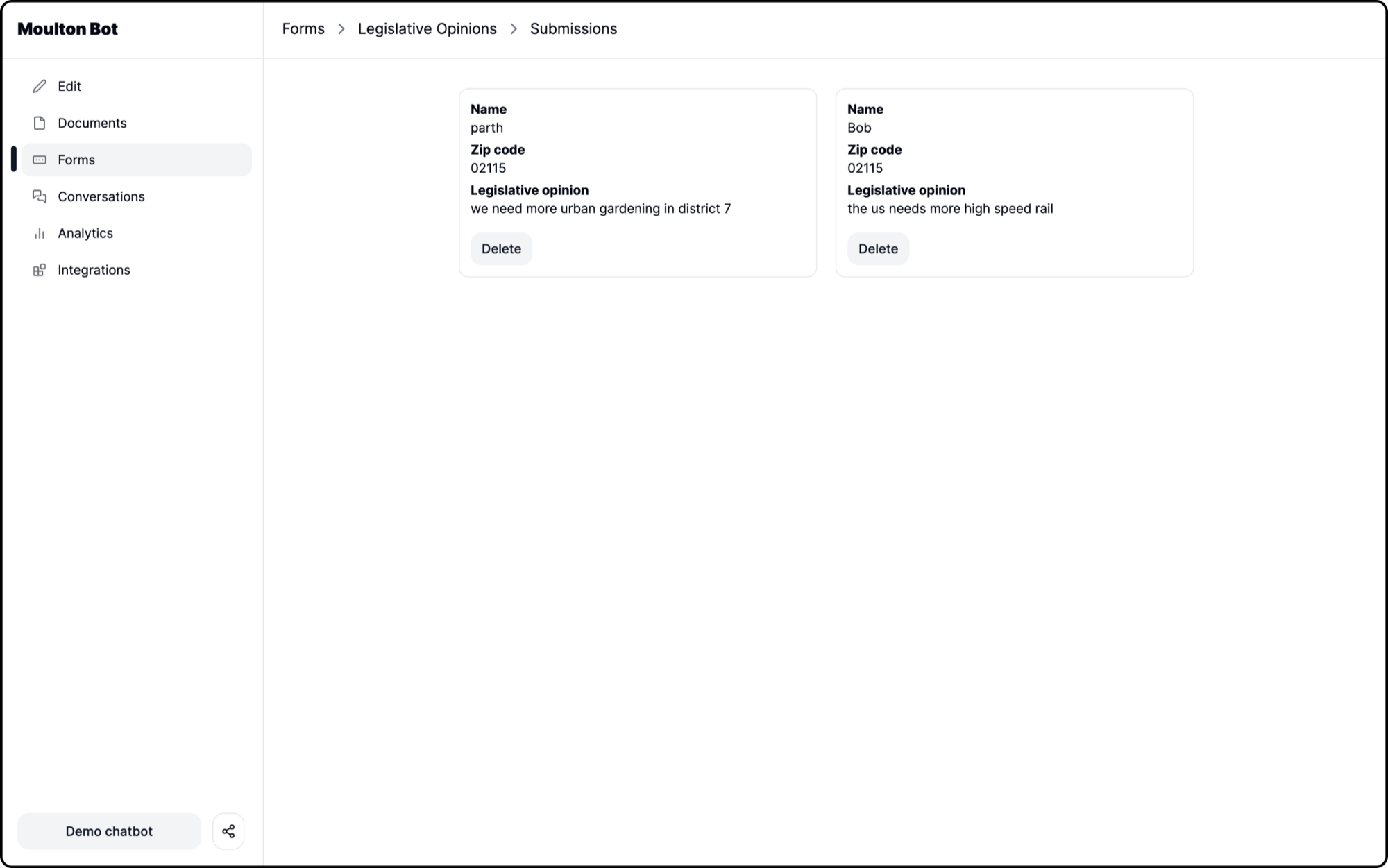This screenshot has width=1388, height=868.
Task: Delete Bob's form submission
Action: pyautogui.click(x=877, y=248)
